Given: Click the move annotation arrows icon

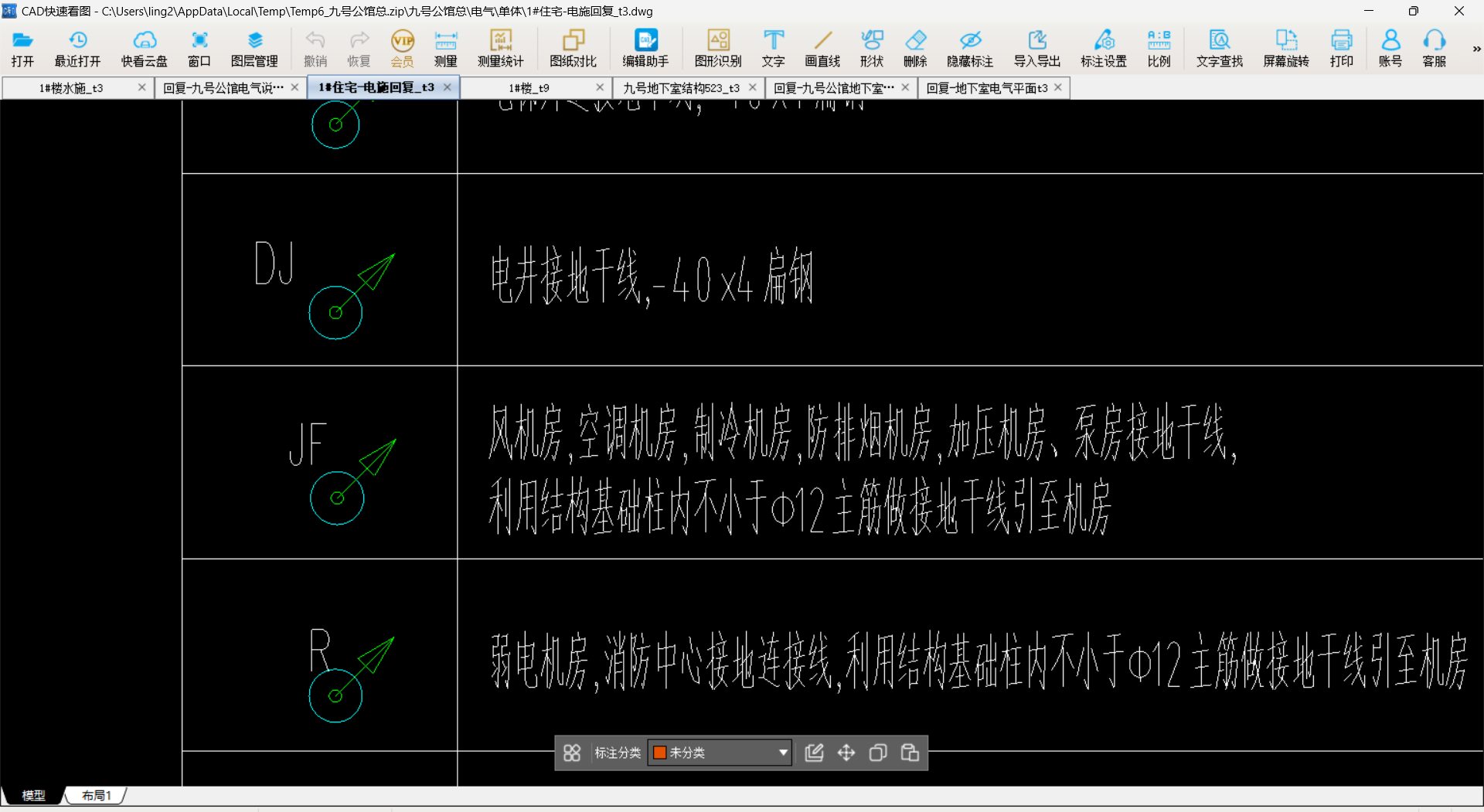Looking at the screenshot, I should (x=846, y=753).
